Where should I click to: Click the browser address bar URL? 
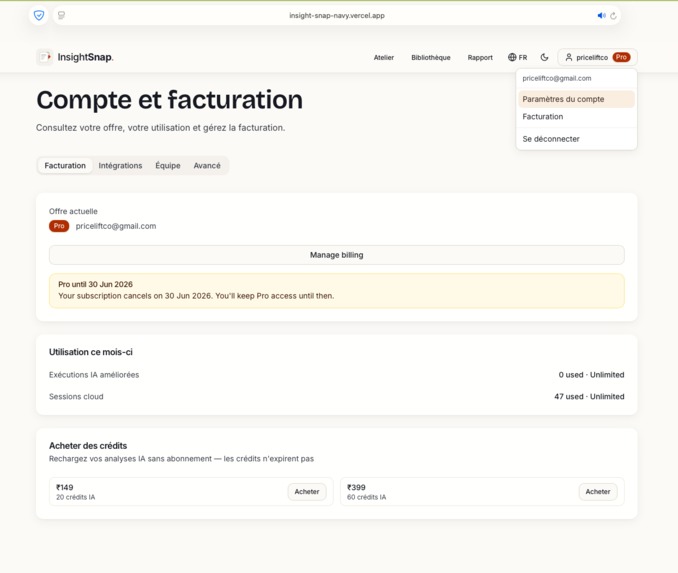click(x=337, y=16)
